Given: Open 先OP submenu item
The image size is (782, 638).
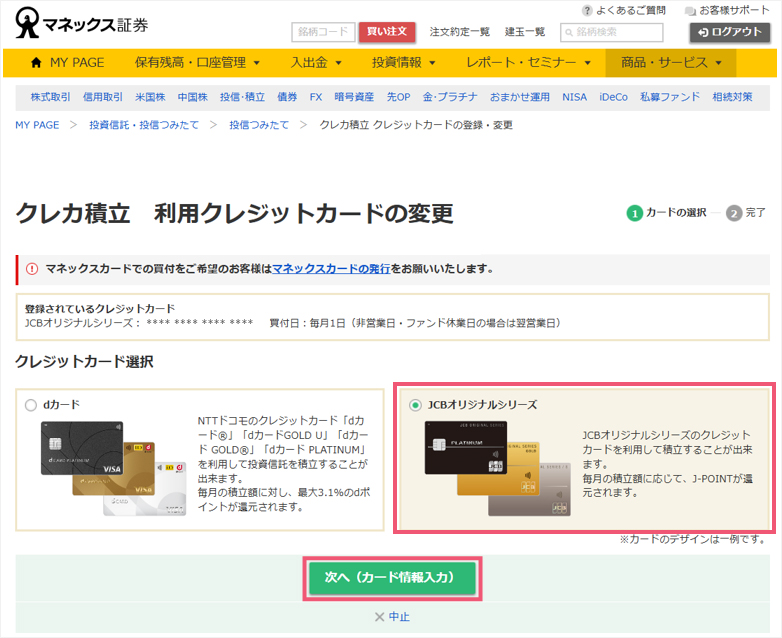Looking at the screenshot, I should pos(398,97).
